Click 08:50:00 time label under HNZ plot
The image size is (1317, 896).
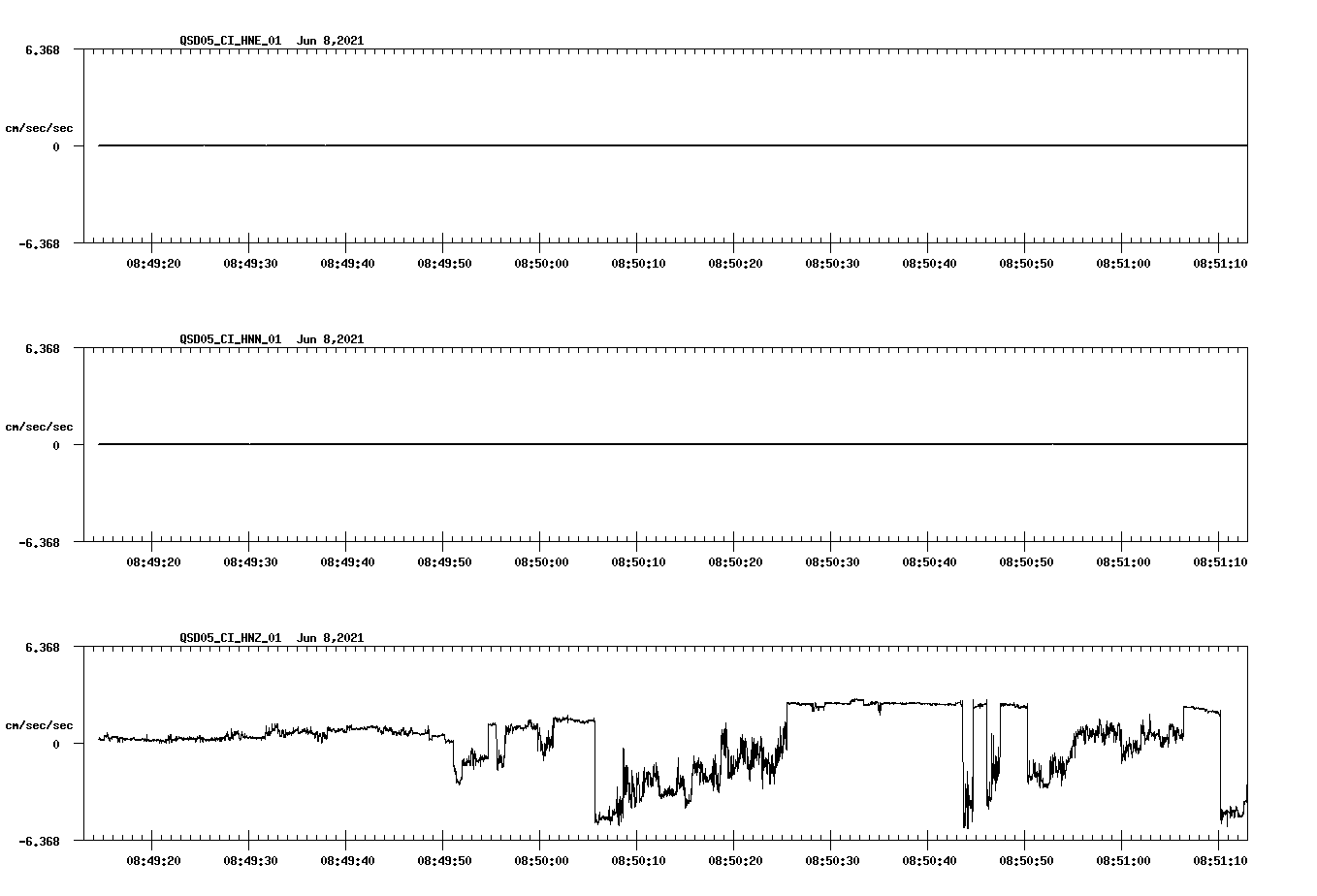click(541, 861)
